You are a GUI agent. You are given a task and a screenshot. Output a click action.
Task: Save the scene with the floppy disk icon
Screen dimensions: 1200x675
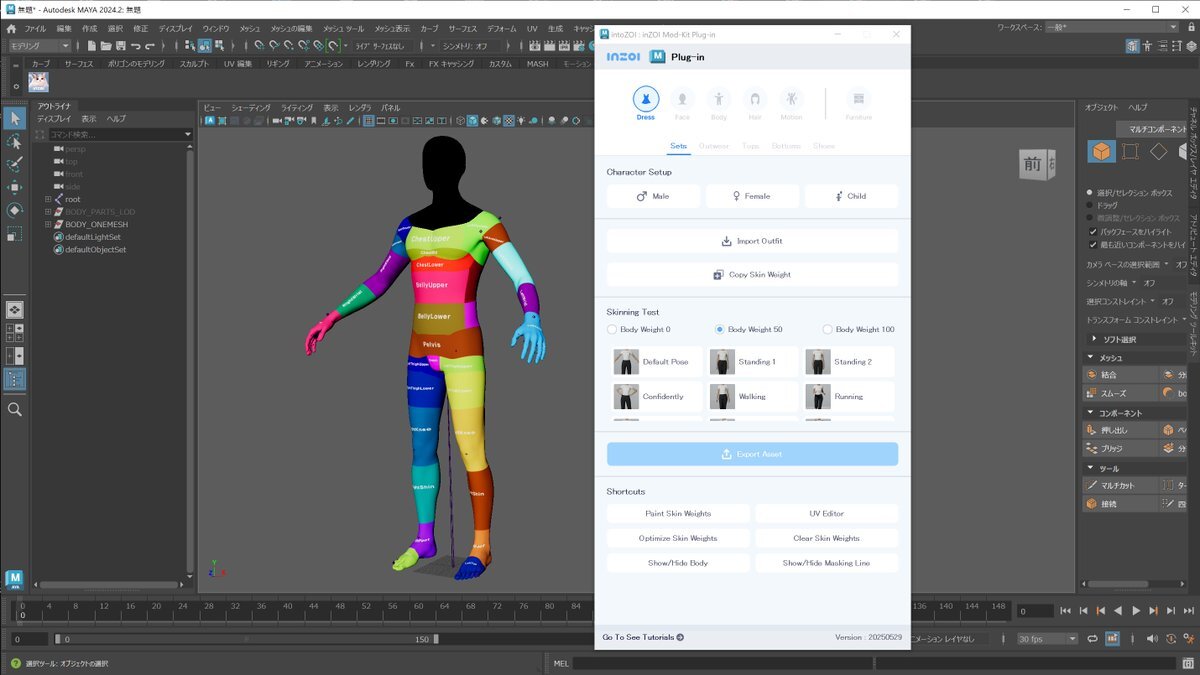tap(121, 45)
